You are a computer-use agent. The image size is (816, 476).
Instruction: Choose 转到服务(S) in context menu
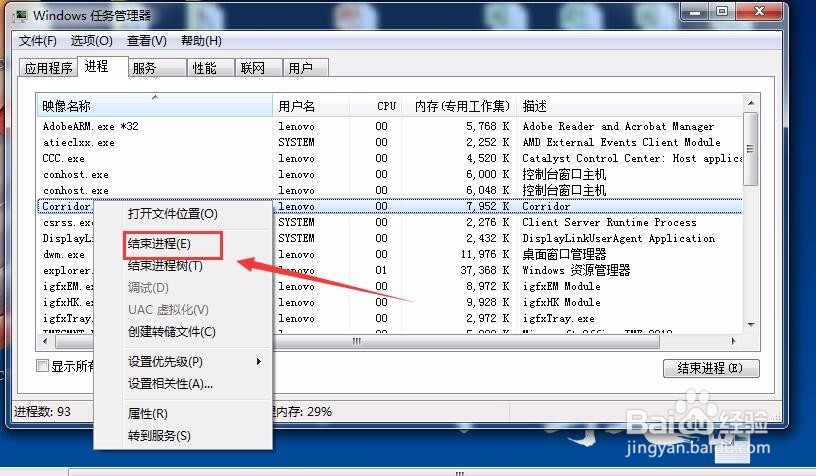click(x=159, y=436)
